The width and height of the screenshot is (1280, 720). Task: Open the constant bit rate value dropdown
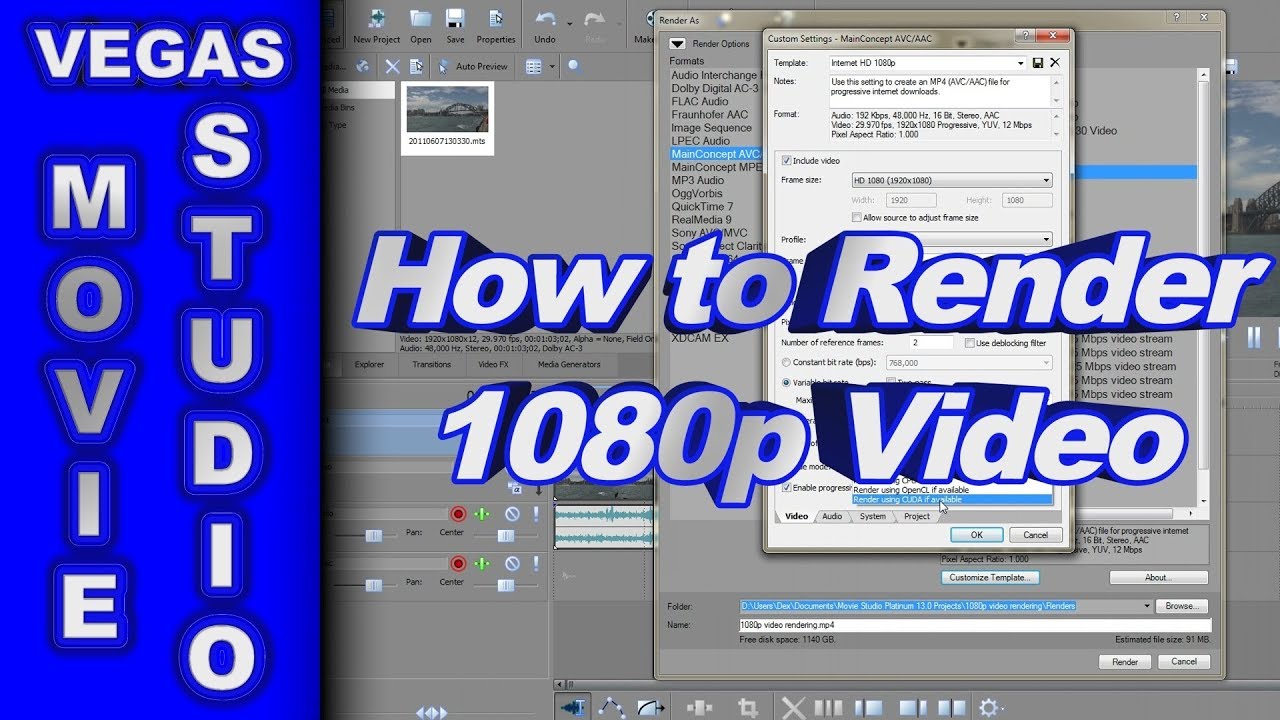pyautogui.click(x=1046, y=363)
